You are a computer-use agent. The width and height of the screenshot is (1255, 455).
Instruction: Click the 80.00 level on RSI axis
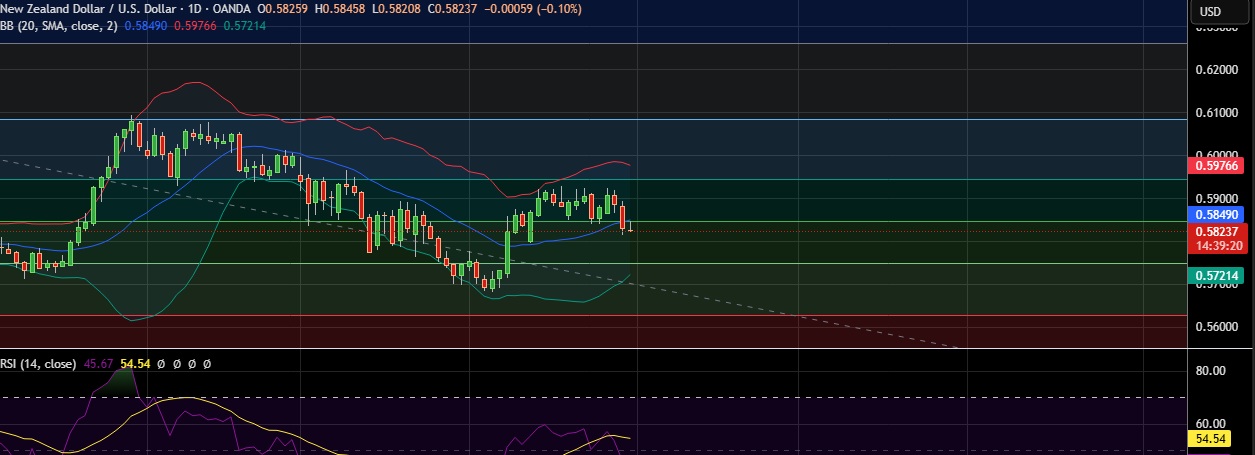(1211, 371)
